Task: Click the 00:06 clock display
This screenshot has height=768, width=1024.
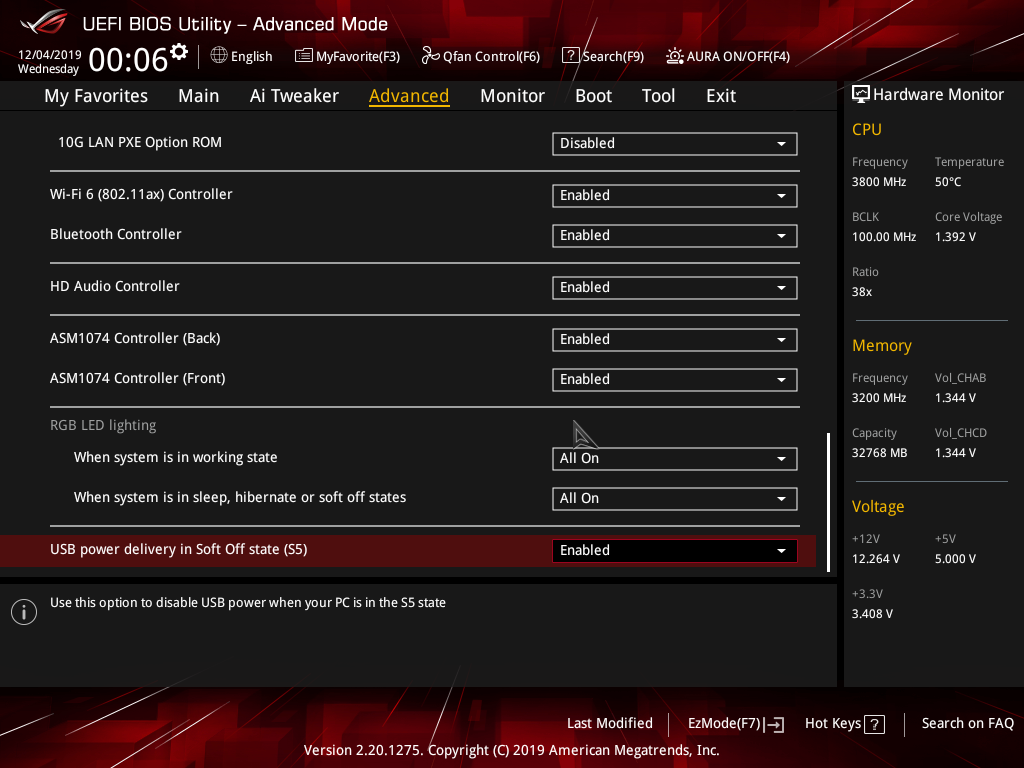Action: coord(128,59)
